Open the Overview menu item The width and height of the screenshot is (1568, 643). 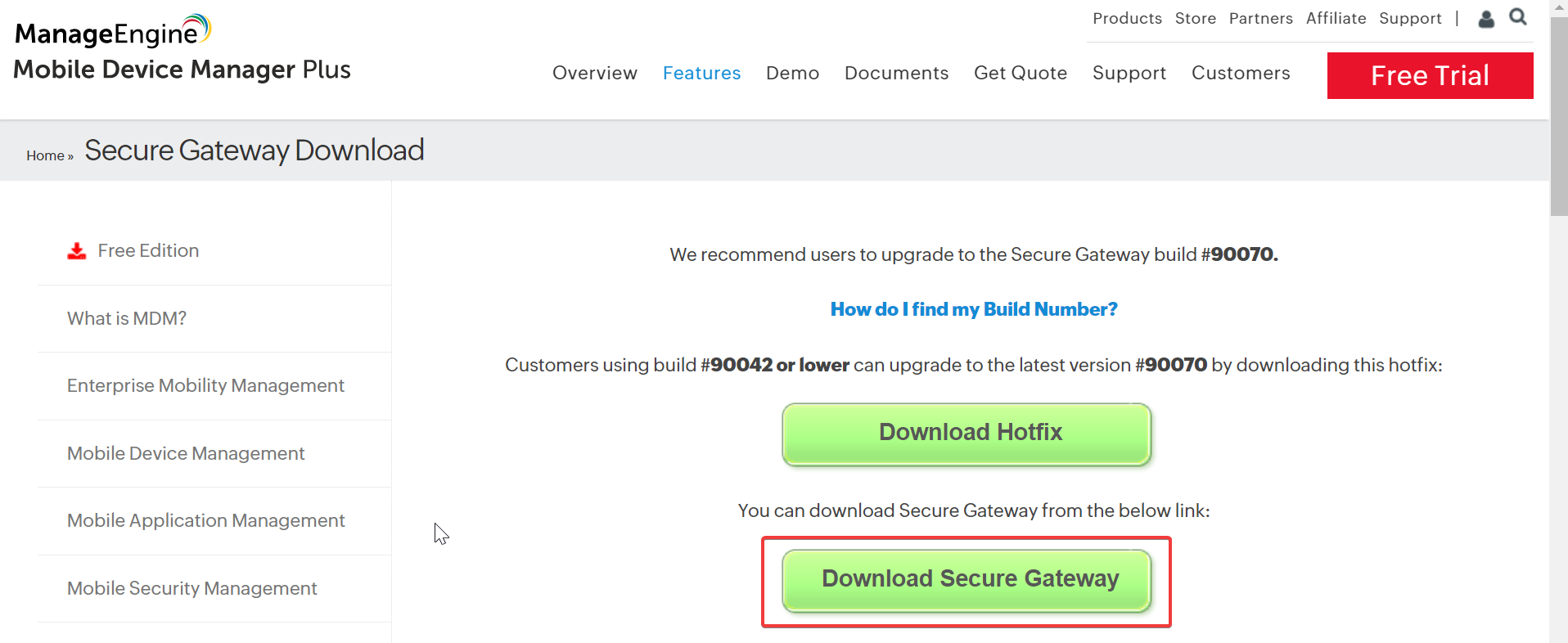point(594,73)
